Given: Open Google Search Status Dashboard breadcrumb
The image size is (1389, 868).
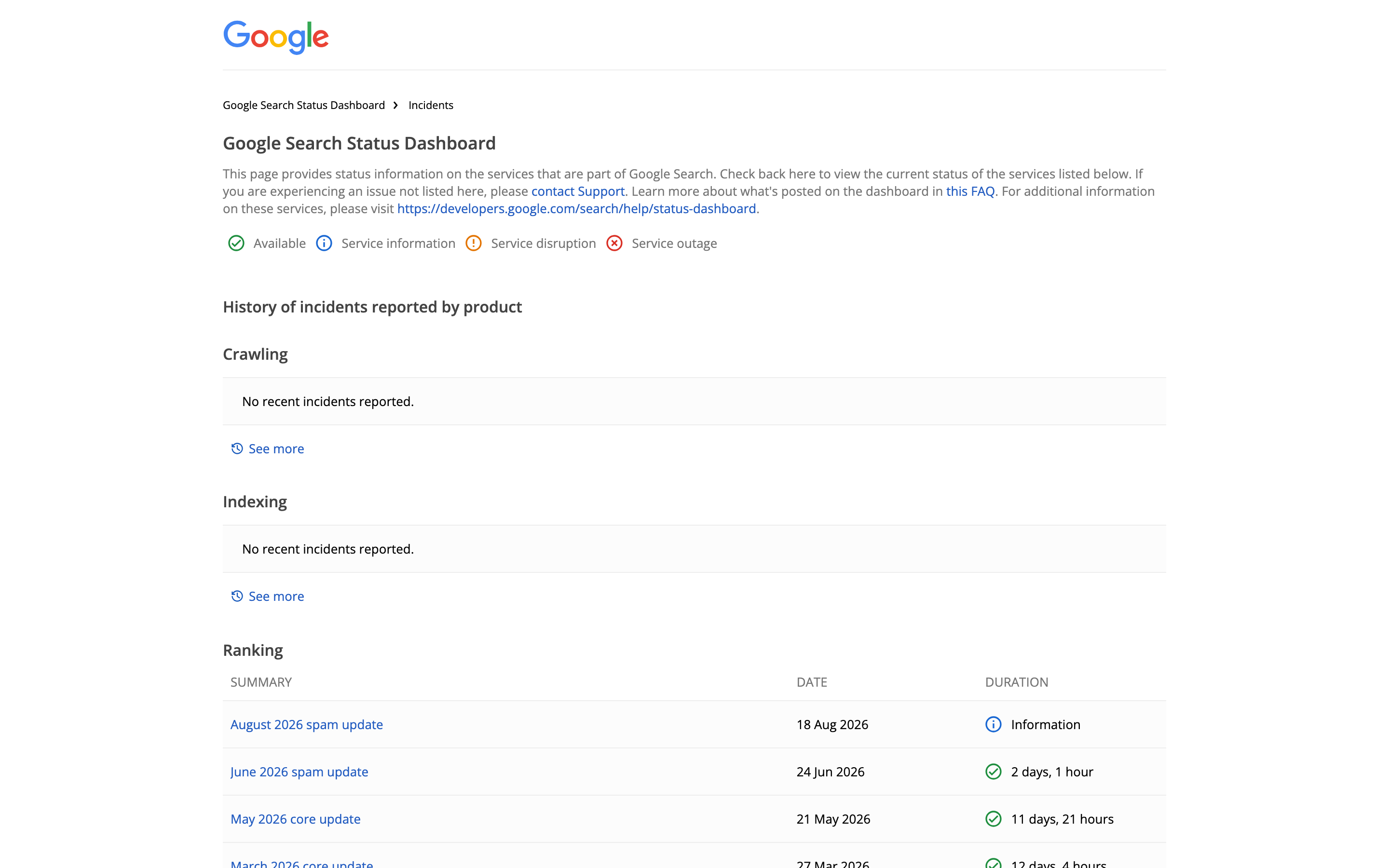Looking at the screenshot, I should pos(304,105).
